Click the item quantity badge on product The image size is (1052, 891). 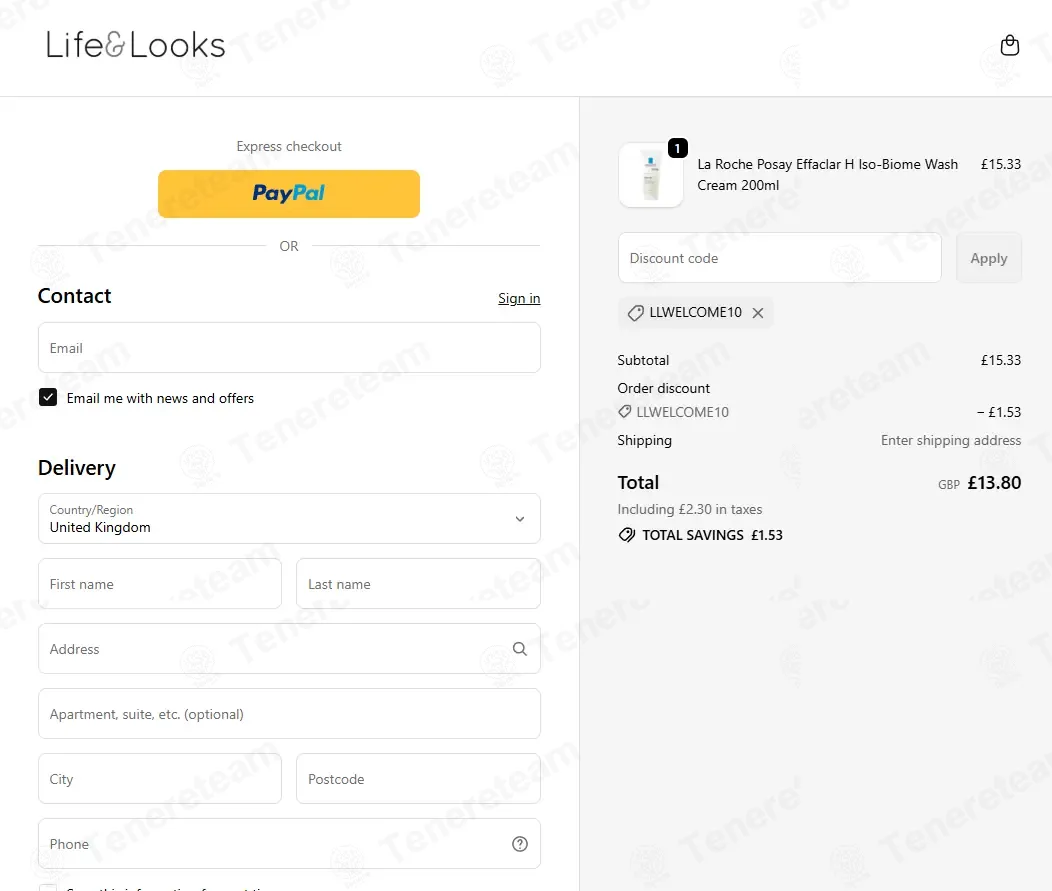678,148
